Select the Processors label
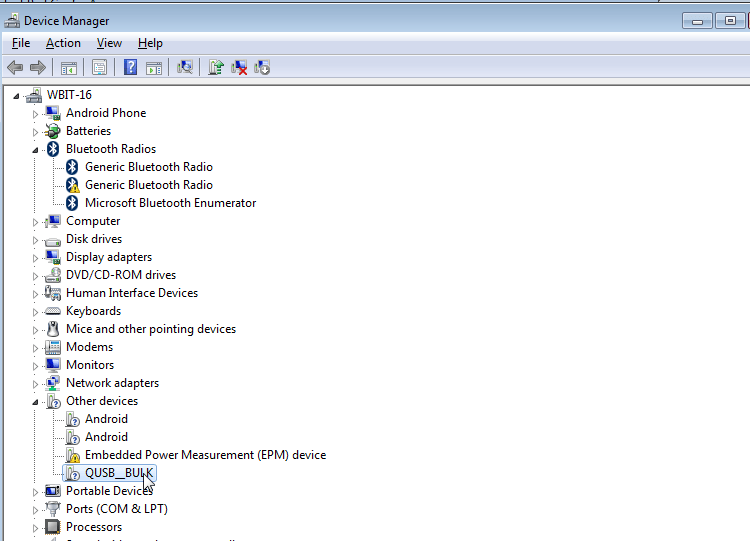750x541 pixels. coord(94,527)
